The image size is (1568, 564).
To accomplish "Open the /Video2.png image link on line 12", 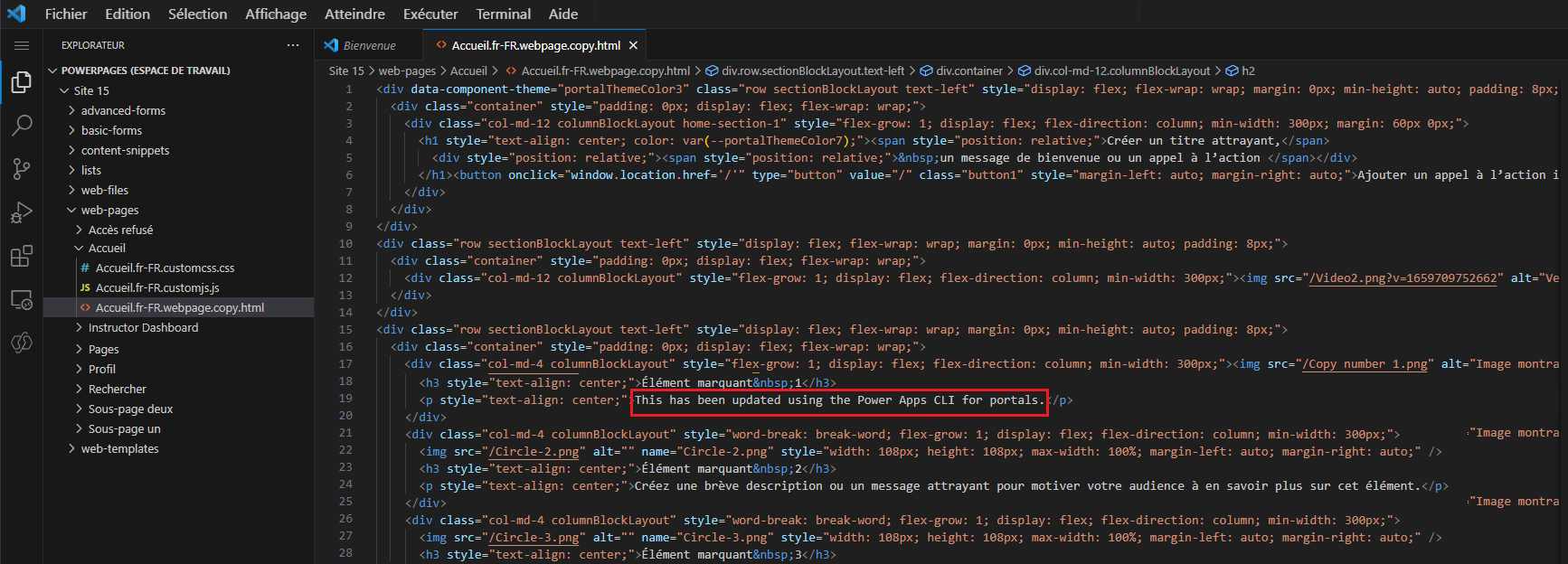I will [x=1403, y=278].
